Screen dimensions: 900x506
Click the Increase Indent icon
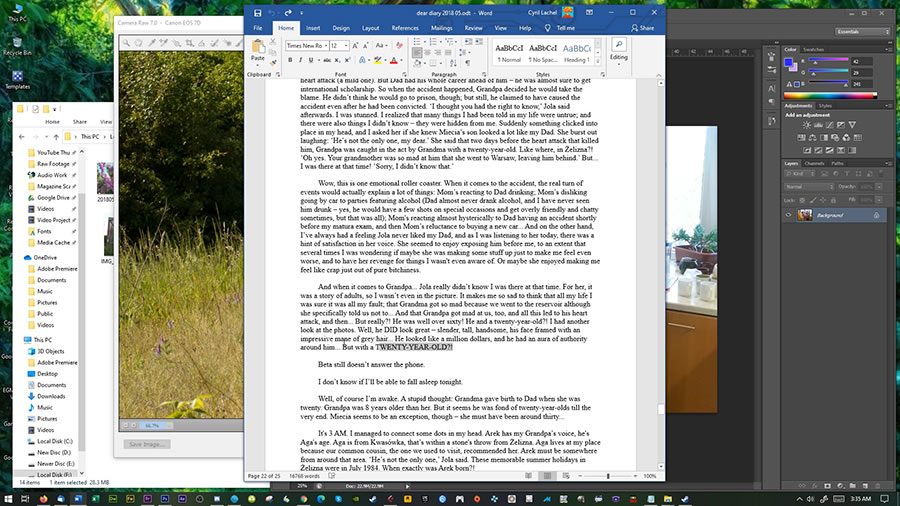click(x=479, y=41)
